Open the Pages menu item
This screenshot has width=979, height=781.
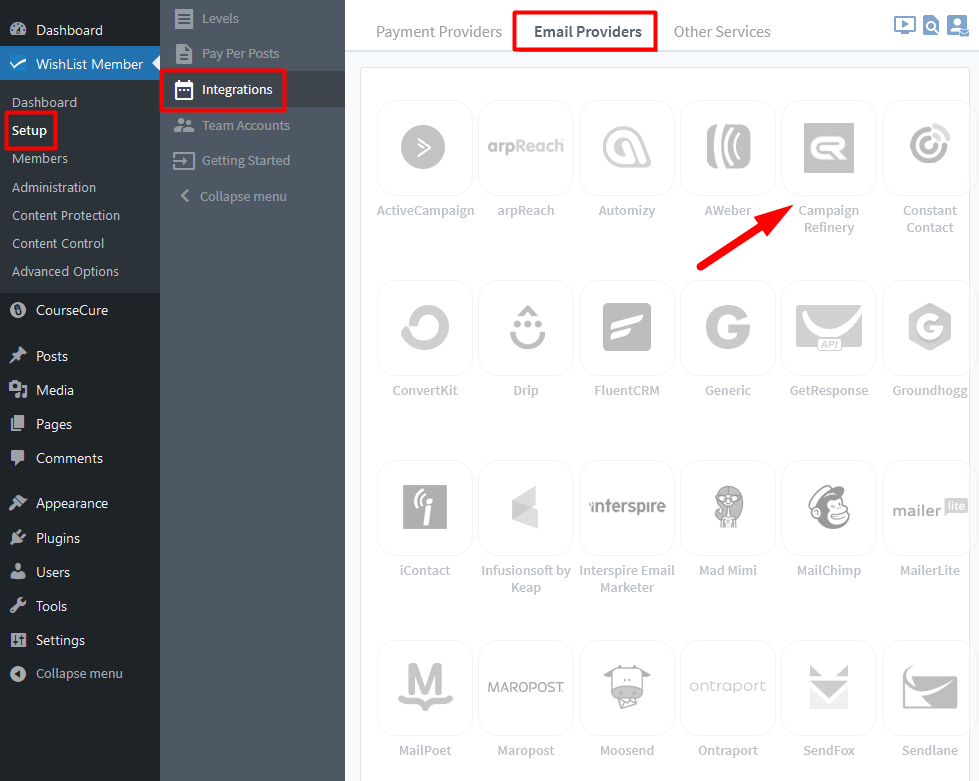coord(80,424)
